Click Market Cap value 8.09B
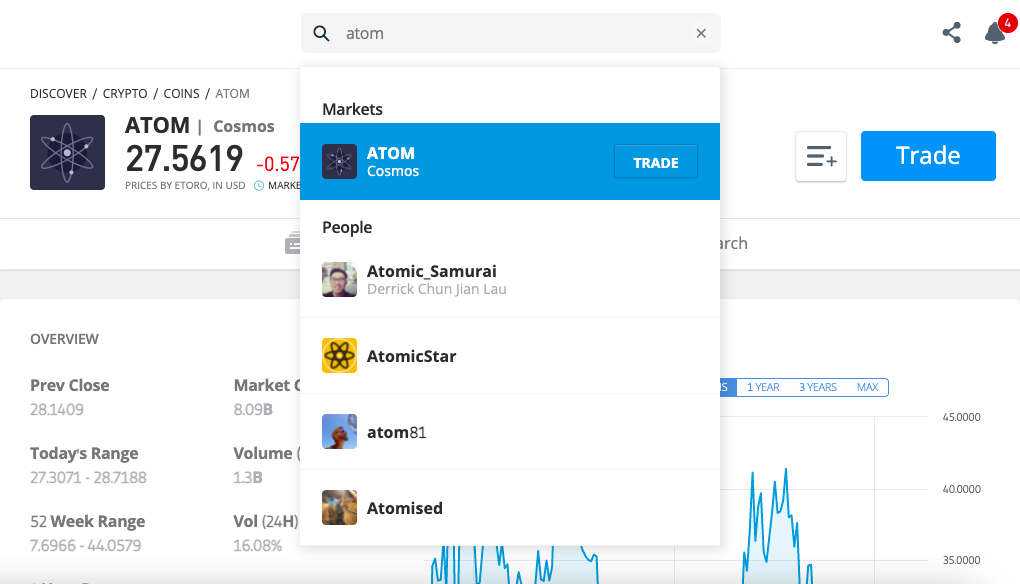Screen dimensions: 1020x584 253,410
